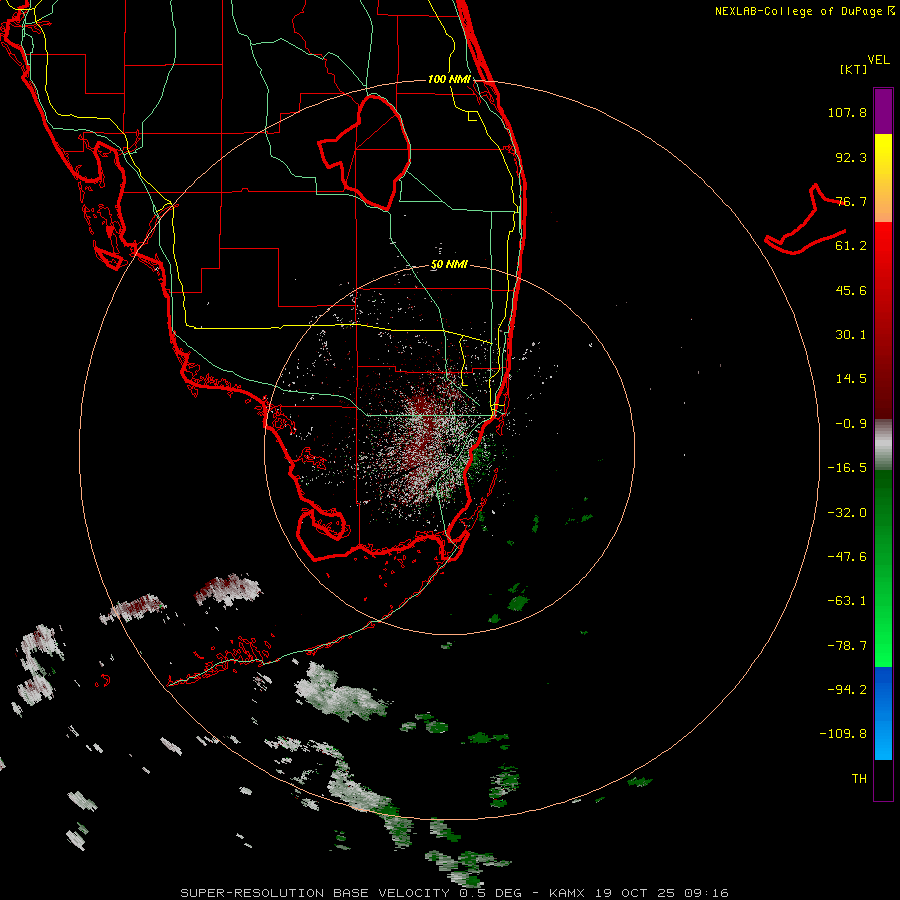Click the -0.9 scale value
This screenshot has width=900, height=900.
[851, 424]
